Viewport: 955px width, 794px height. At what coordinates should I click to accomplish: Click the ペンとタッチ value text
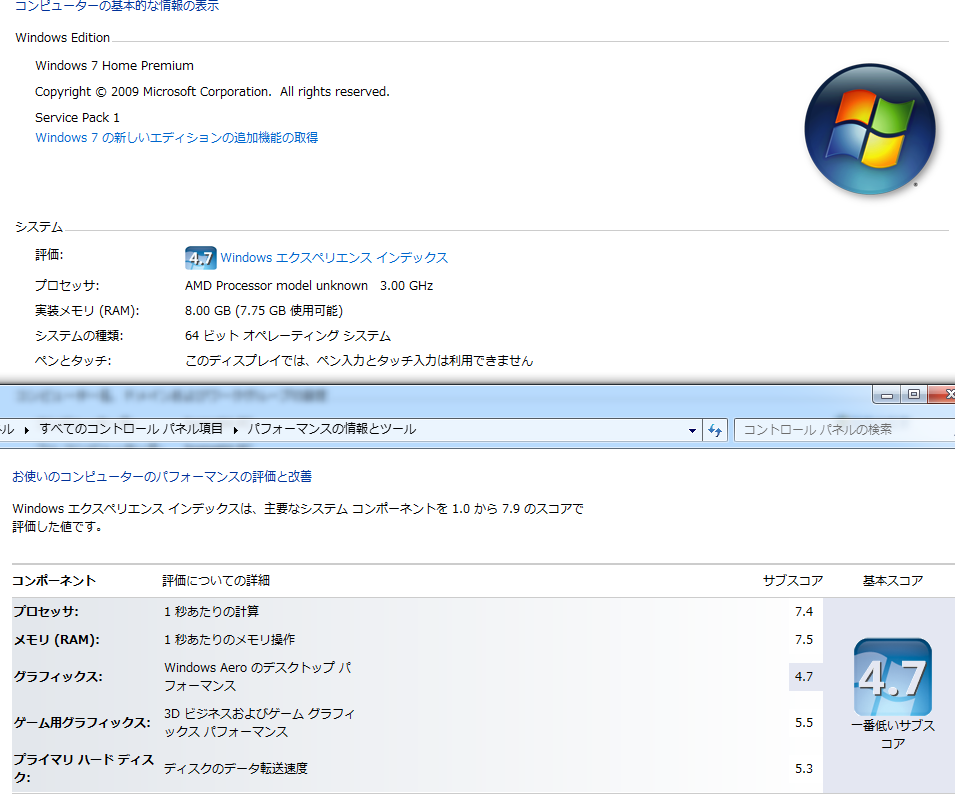coord(359,360)
